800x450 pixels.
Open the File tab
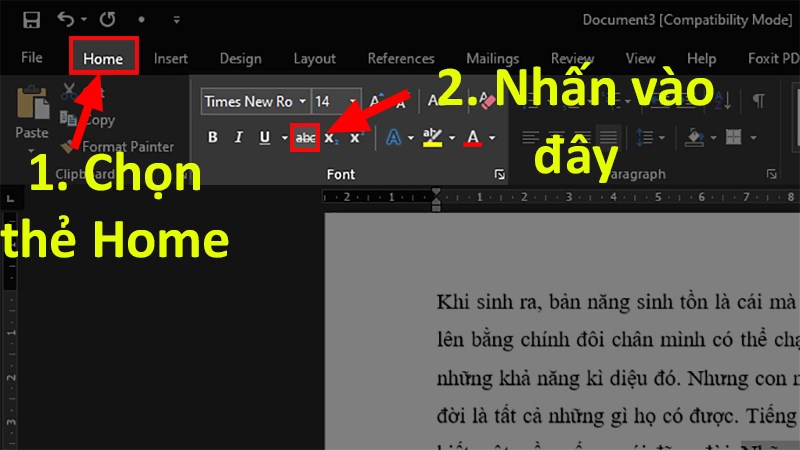[32, 58]
